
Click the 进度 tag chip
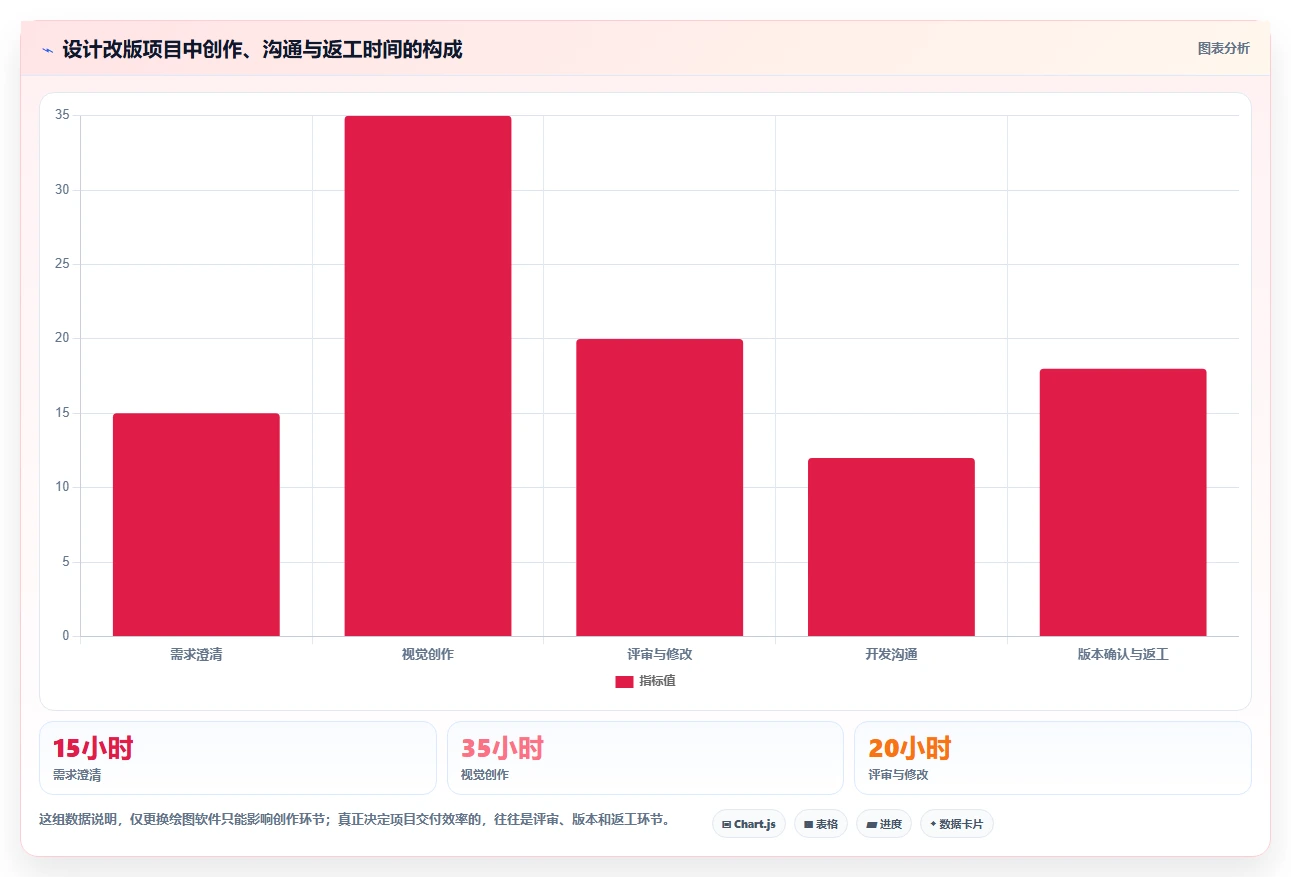(884, 824)
